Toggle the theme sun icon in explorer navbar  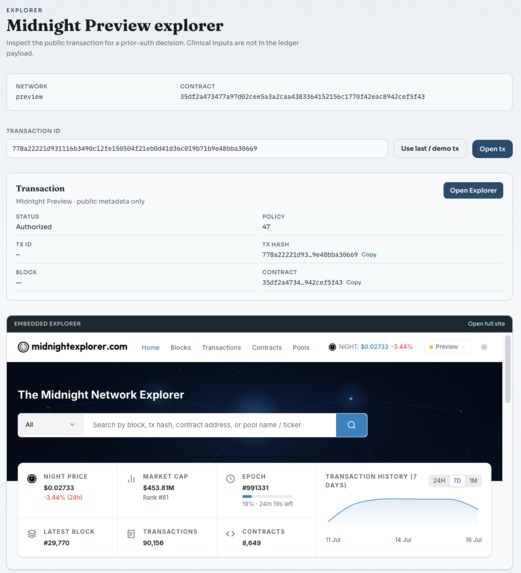tap(484, 347)
